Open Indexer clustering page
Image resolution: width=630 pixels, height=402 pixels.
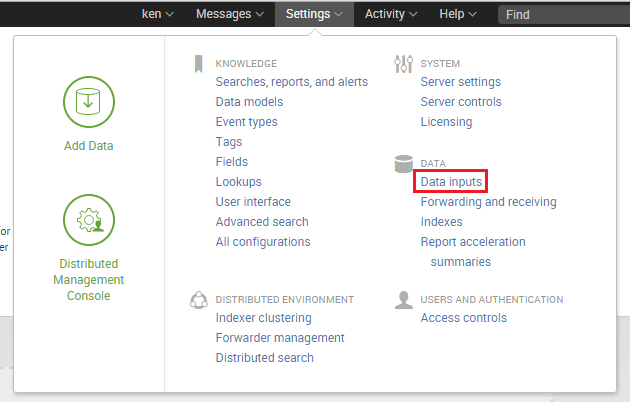coord(263,318)
